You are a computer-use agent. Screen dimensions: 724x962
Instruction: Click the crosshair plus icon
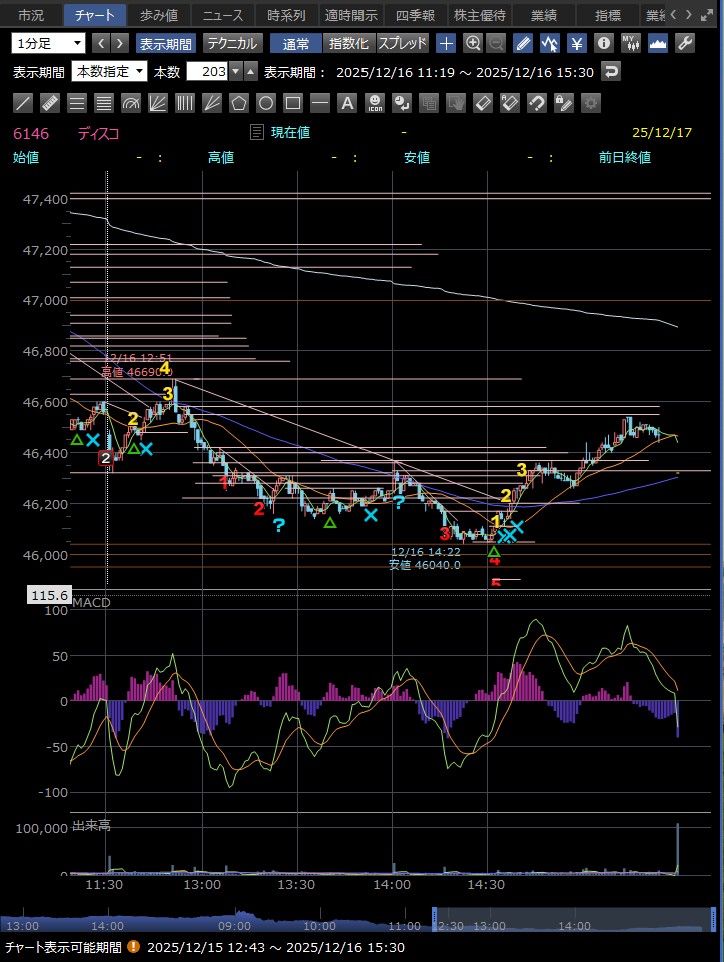[446, 43]
